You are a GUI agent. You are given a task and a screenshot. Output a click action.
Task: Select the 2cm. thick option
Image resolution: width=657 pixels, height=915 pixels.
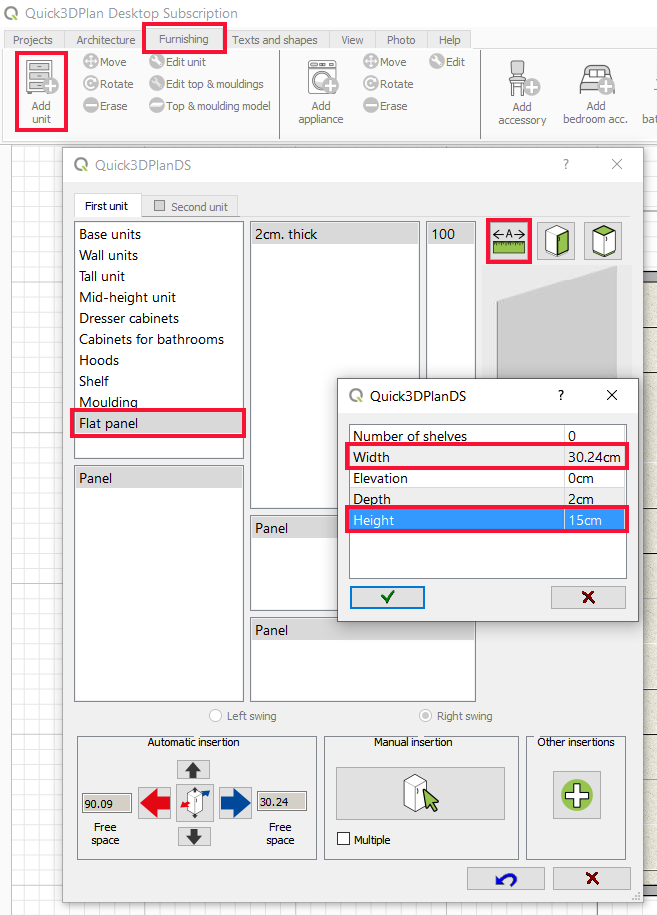point(335,234)
